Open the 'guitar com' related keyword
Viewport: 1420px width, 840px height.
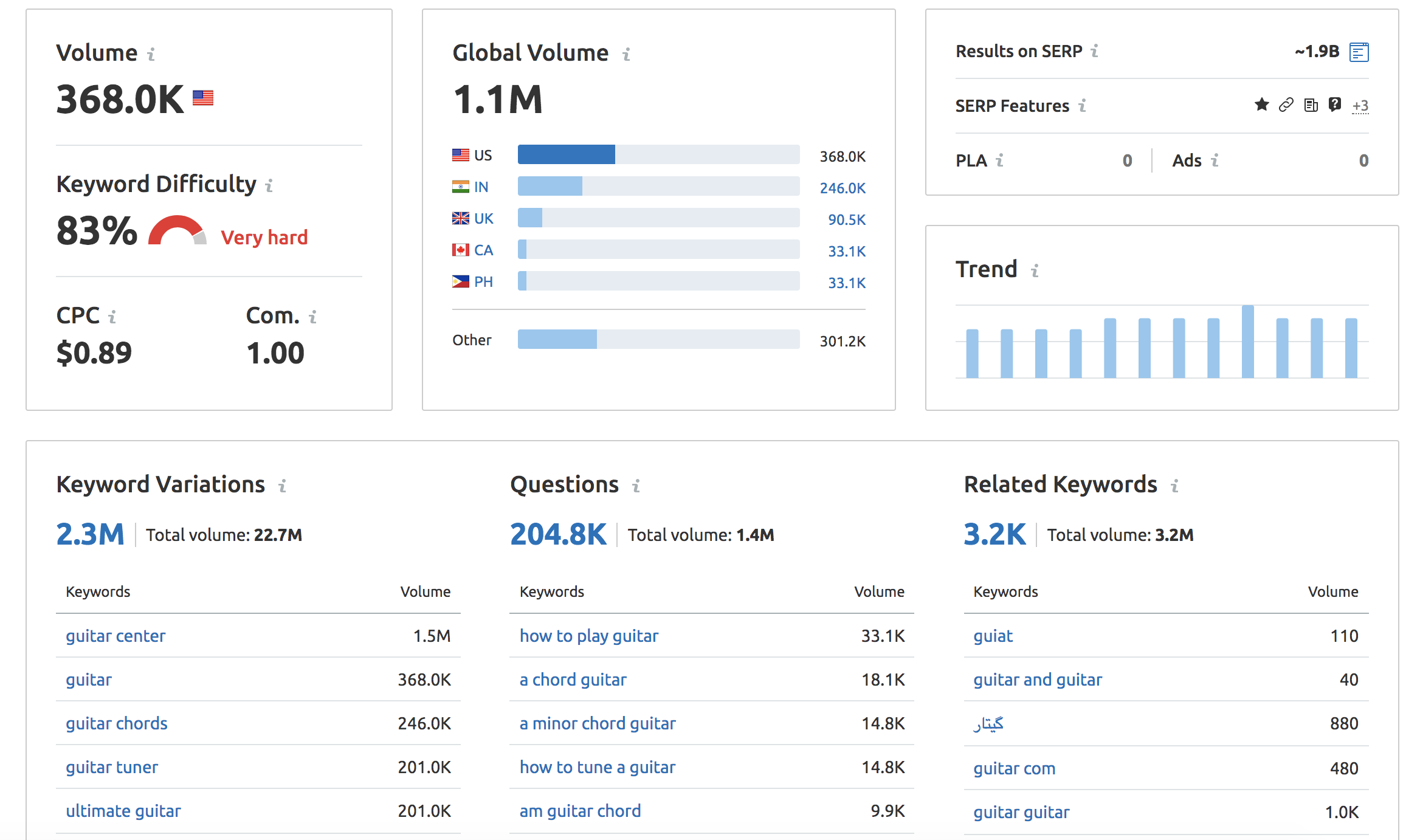click(x=1015, y=768)
